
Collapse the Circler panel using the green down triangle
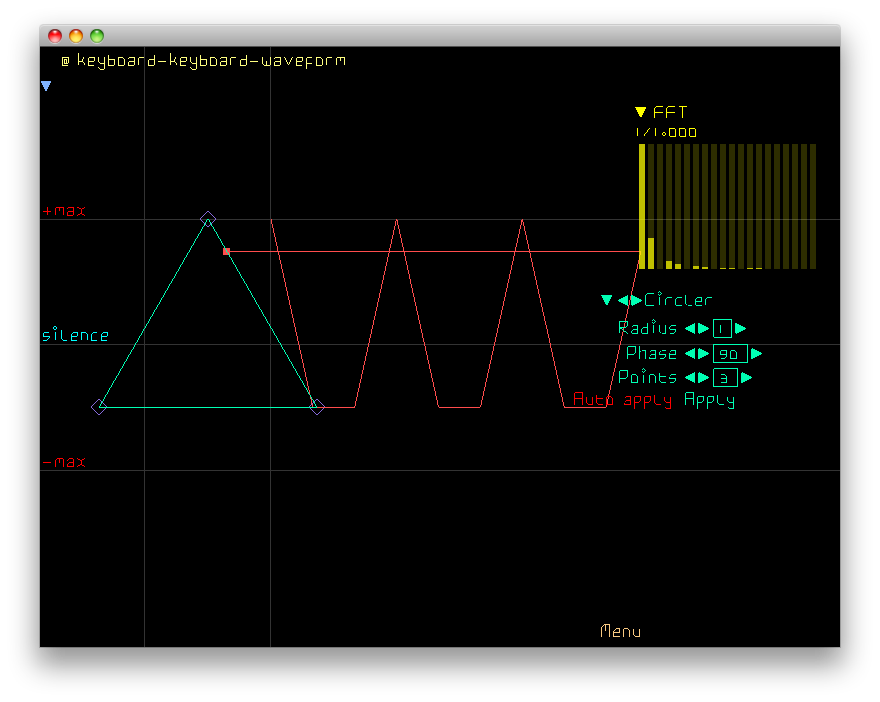pos(606,300)
